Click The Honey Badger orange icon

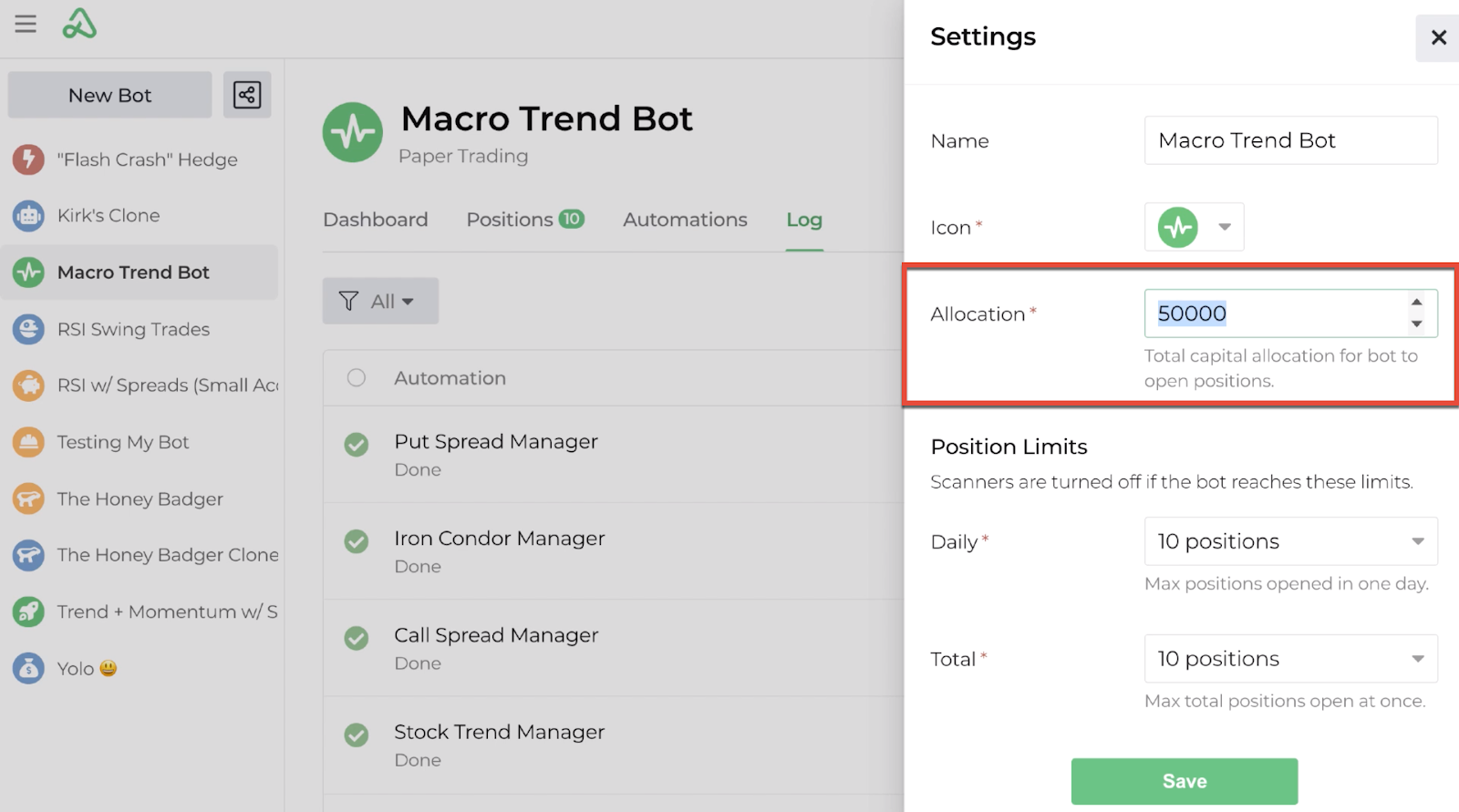[x=28, y=499]
